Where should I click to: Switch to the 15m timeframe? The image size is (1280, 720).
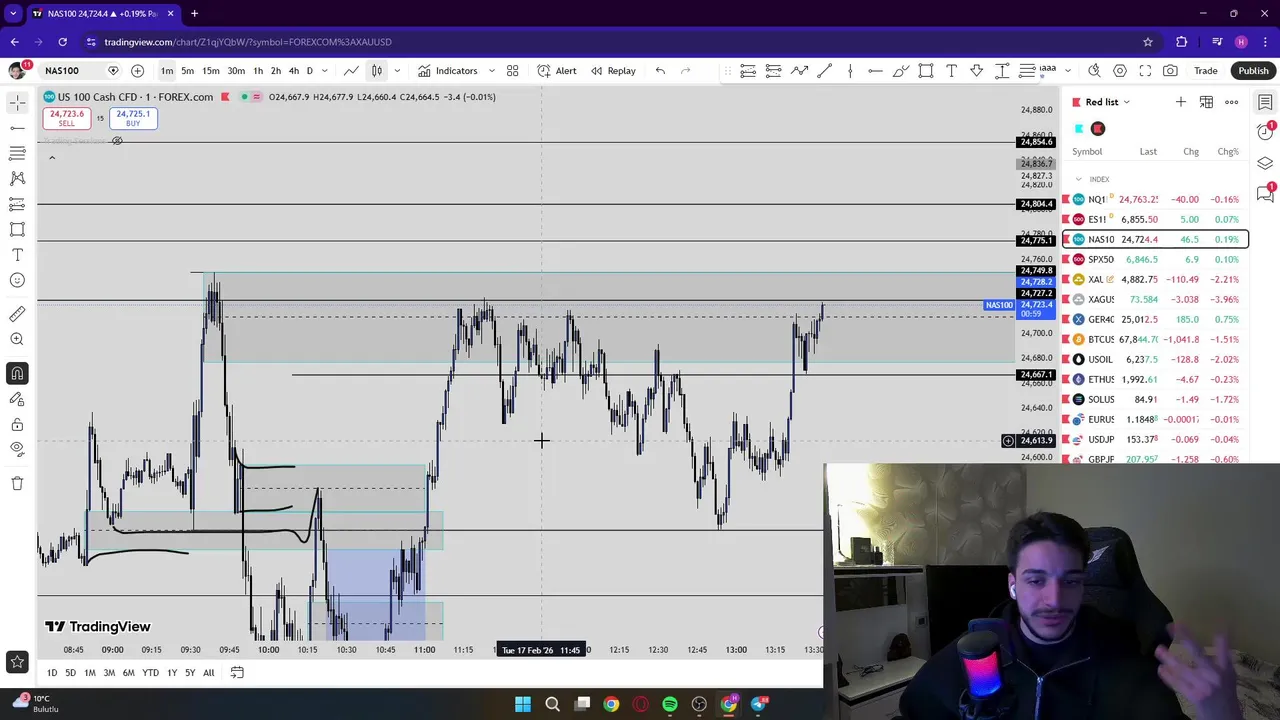pos(211,71)
